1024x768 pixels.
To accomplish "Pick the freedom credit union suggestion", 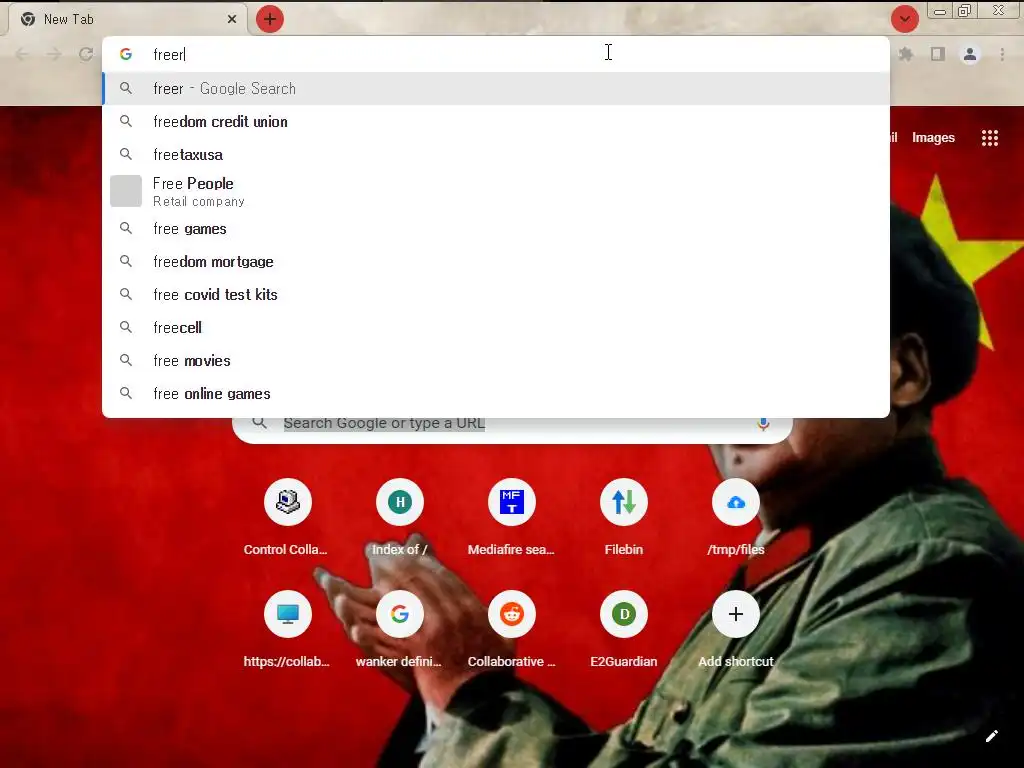I will coord(496,121).
